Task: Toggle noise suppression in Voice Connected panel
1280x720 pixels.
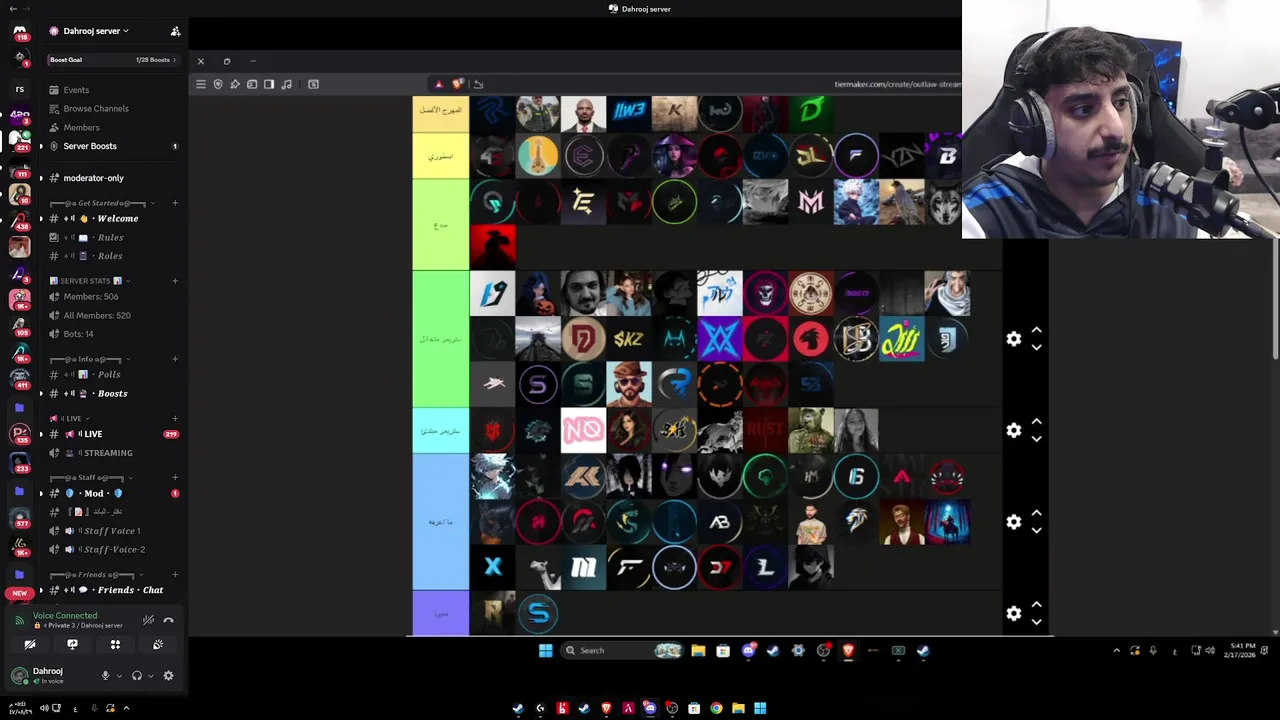Action: click(x=148, y=620)
